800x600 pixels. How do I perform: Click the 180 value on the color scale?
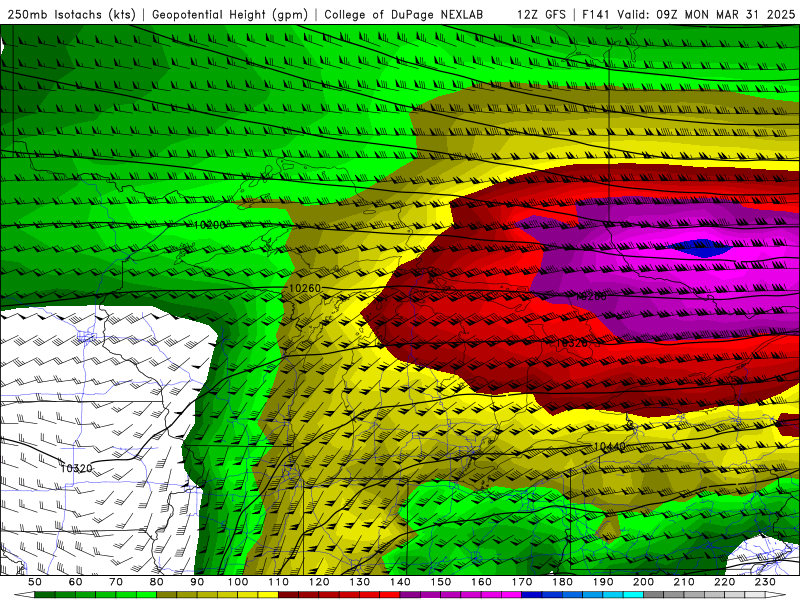tap(562, 582)
